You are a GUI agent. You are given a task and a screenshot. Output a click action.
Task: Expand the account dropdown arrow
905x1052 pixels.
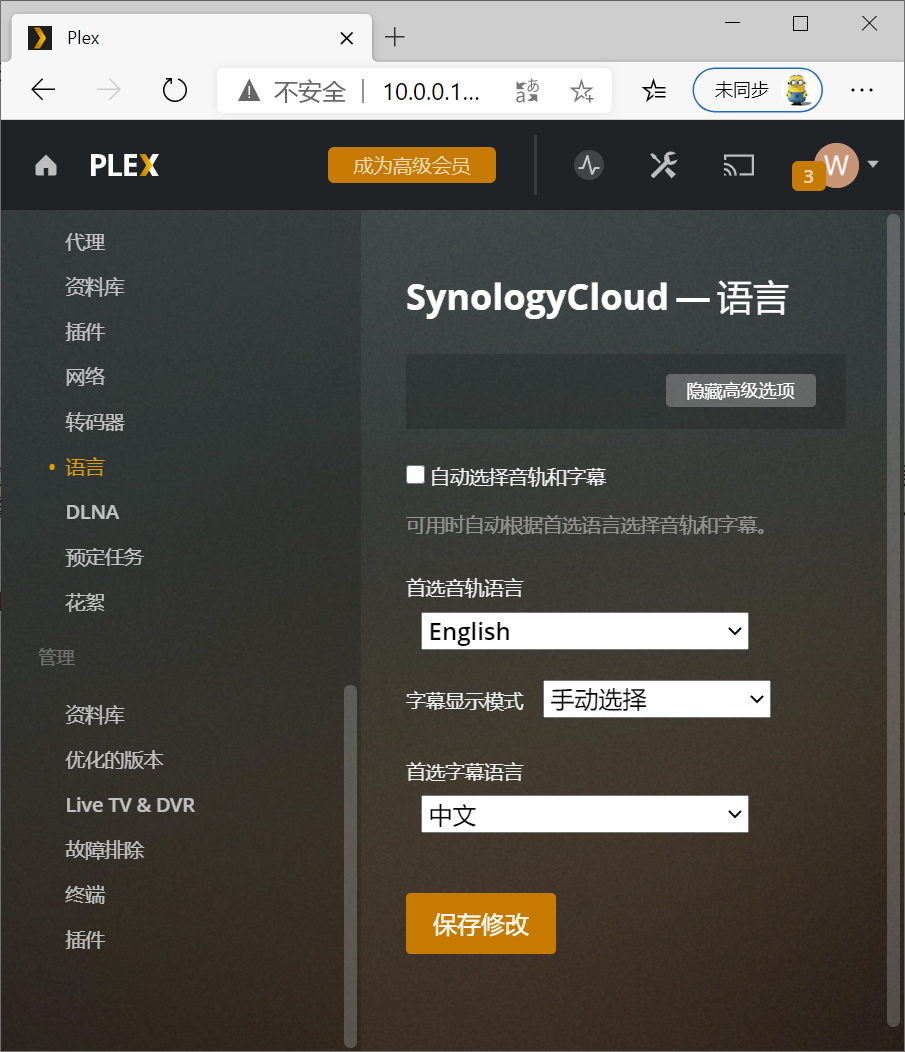click(x=873, y=164)
